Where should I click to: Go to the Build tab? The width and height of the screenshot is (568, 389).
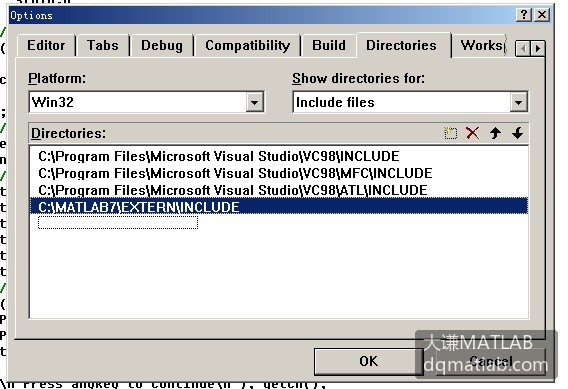[329, 46]
